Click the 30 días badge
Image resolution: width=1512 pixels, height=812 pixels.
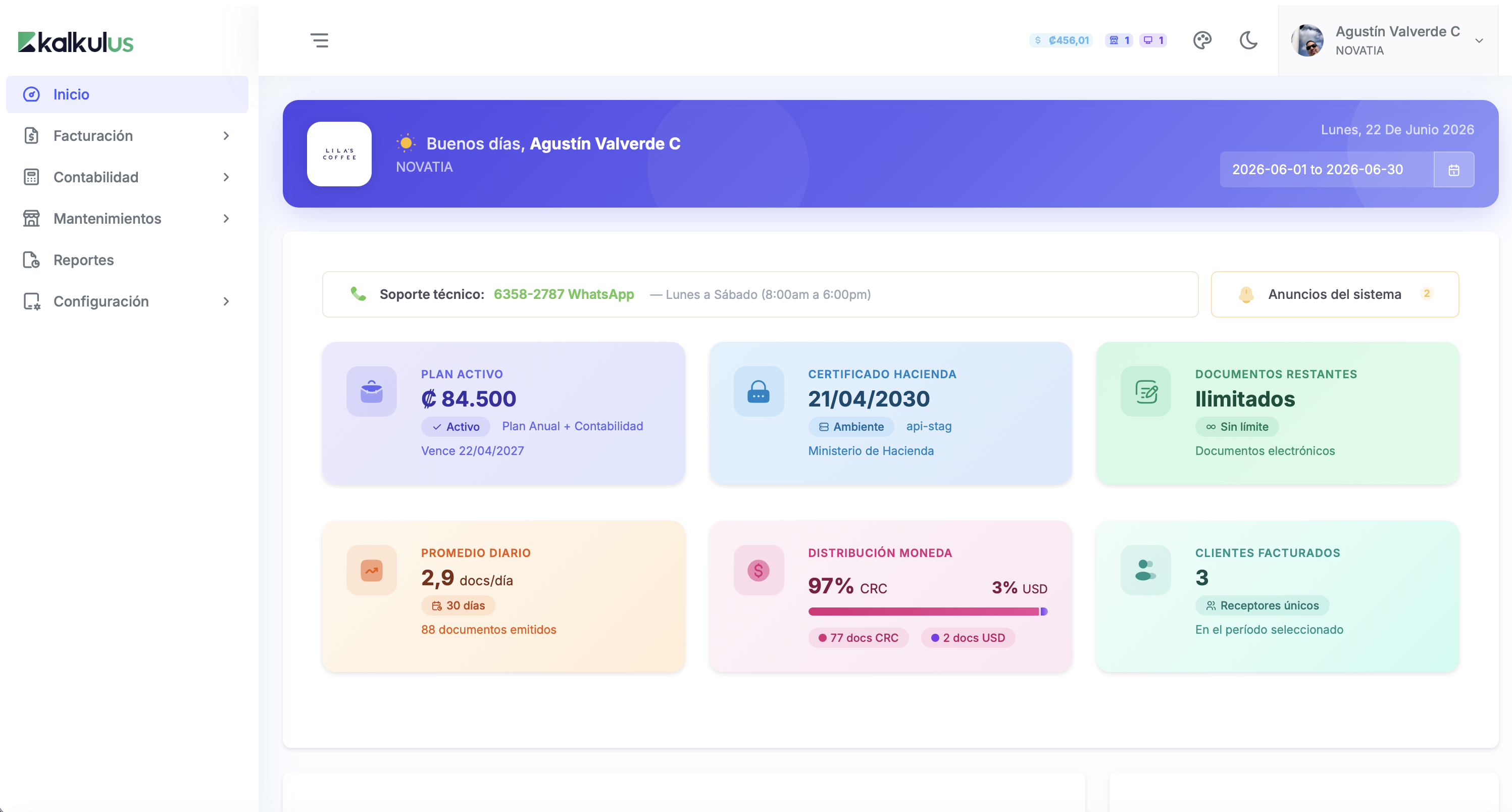click(x=458, y=605)
